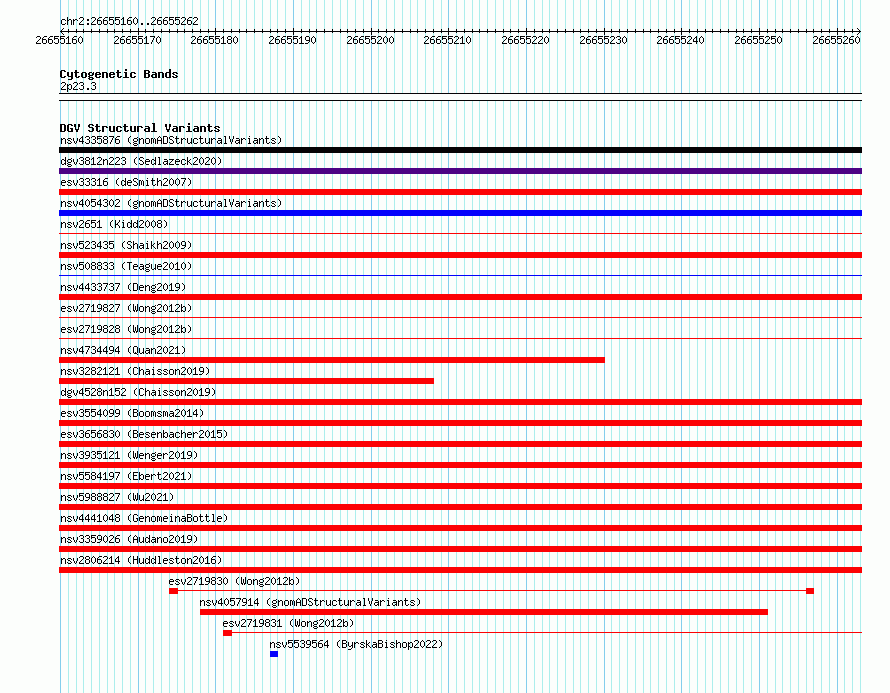Select the blue nsv4054302 variant bar
Viewport: 890px width, 693px height.
(460, 213)
